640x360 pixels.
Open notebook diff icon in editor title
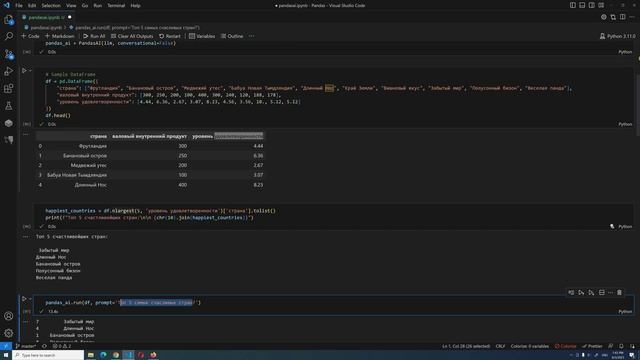pos(613,17)
